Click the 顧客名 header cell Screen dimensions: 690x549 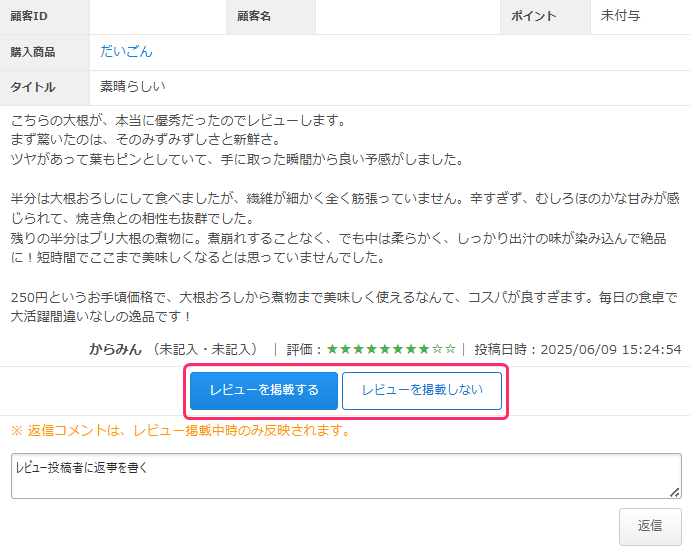(270, 17)
